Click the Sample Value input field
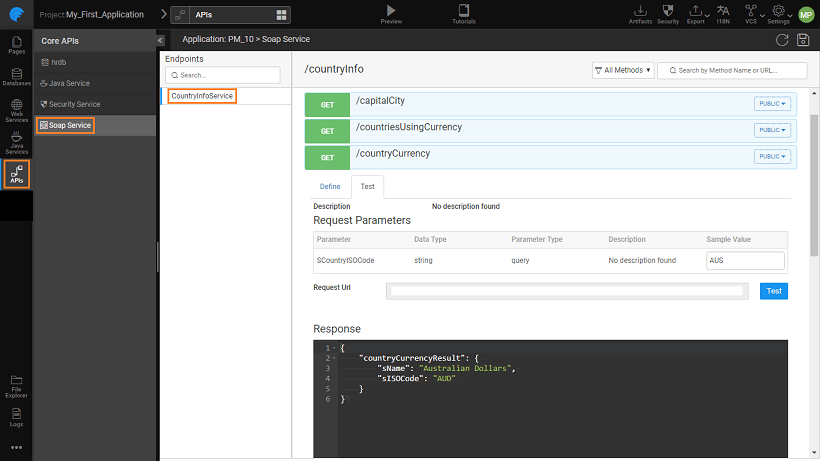Image resolution: width=820 pixels, height=461 pixels. click(744, 260)
